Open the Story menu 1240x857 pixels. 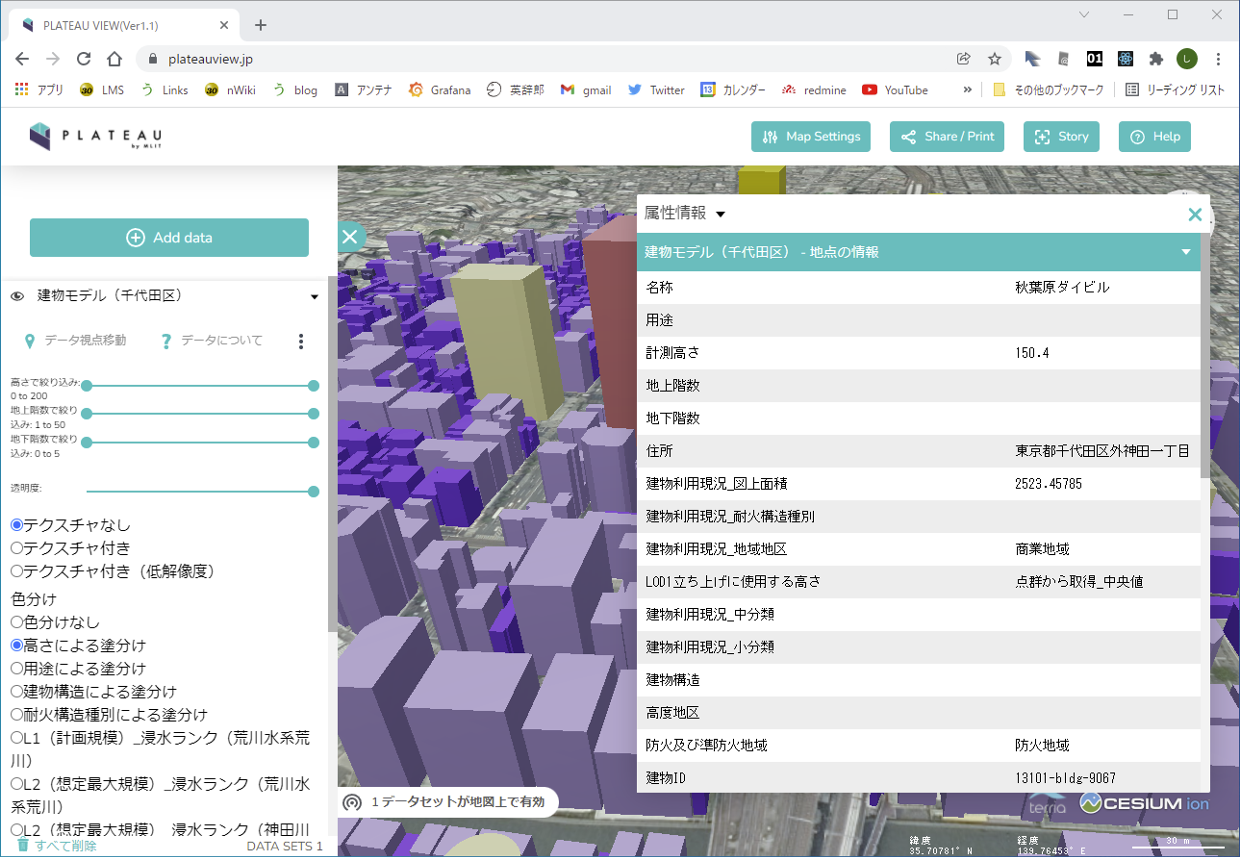[x=1061, y=137]
